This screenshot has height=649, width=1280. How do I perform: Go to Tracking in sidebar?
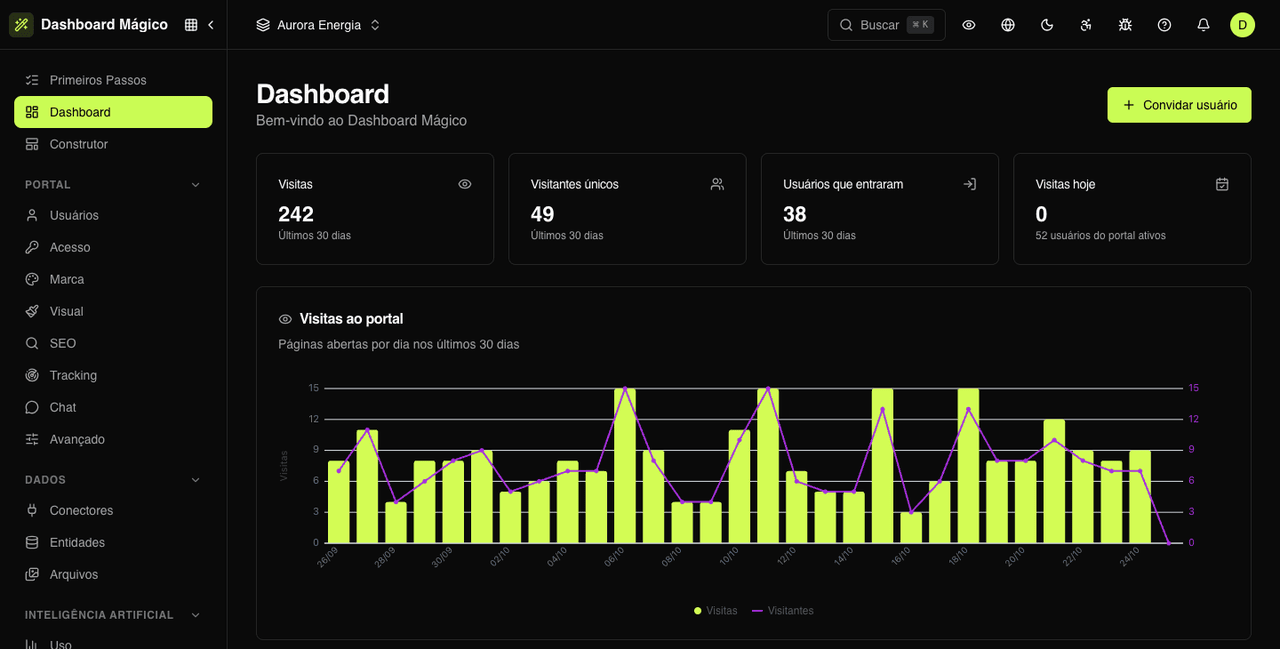[113, 375]
